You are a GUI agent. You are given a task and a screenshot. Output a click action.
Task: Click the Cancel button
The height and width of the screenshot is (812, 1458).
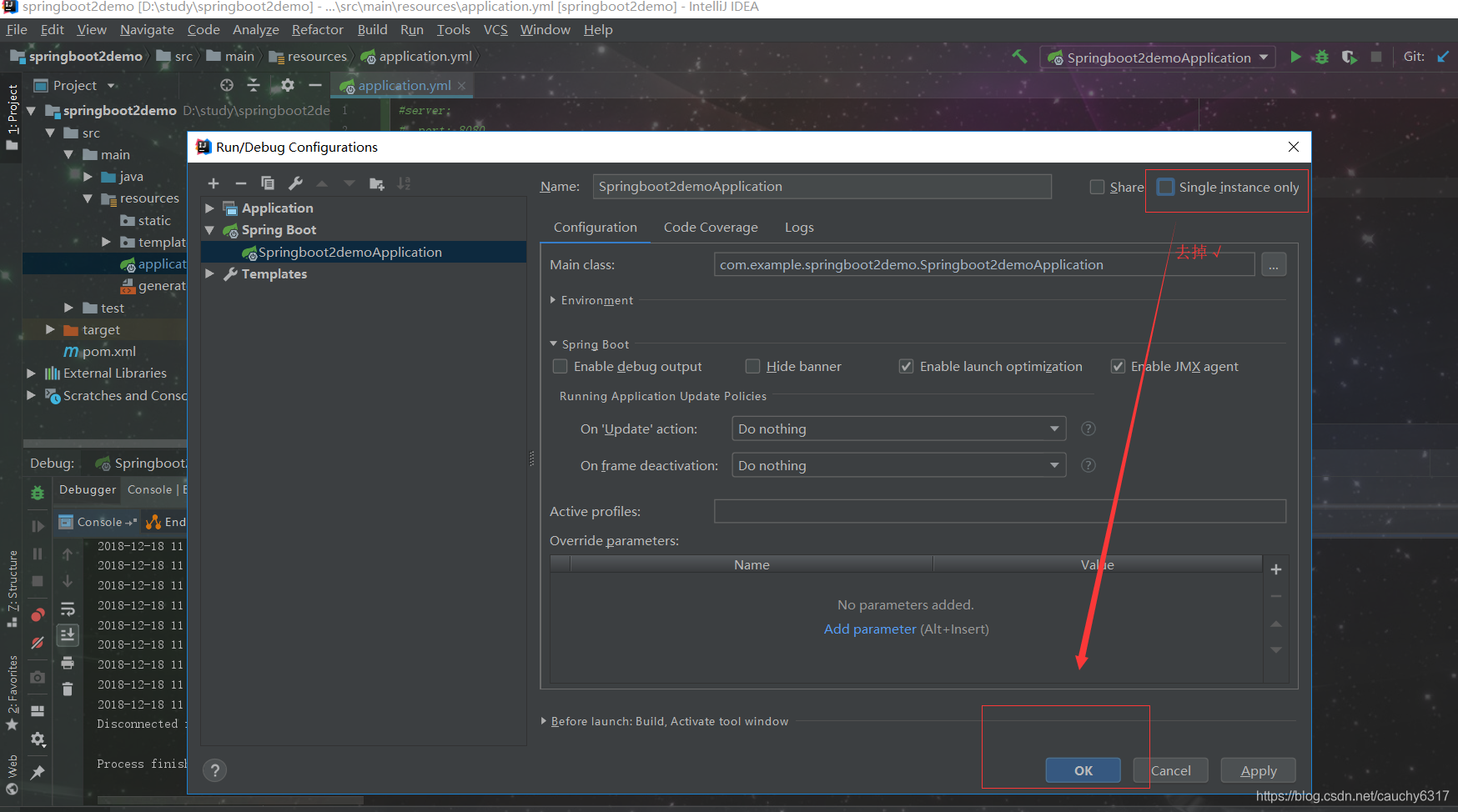pos(1170,770)
